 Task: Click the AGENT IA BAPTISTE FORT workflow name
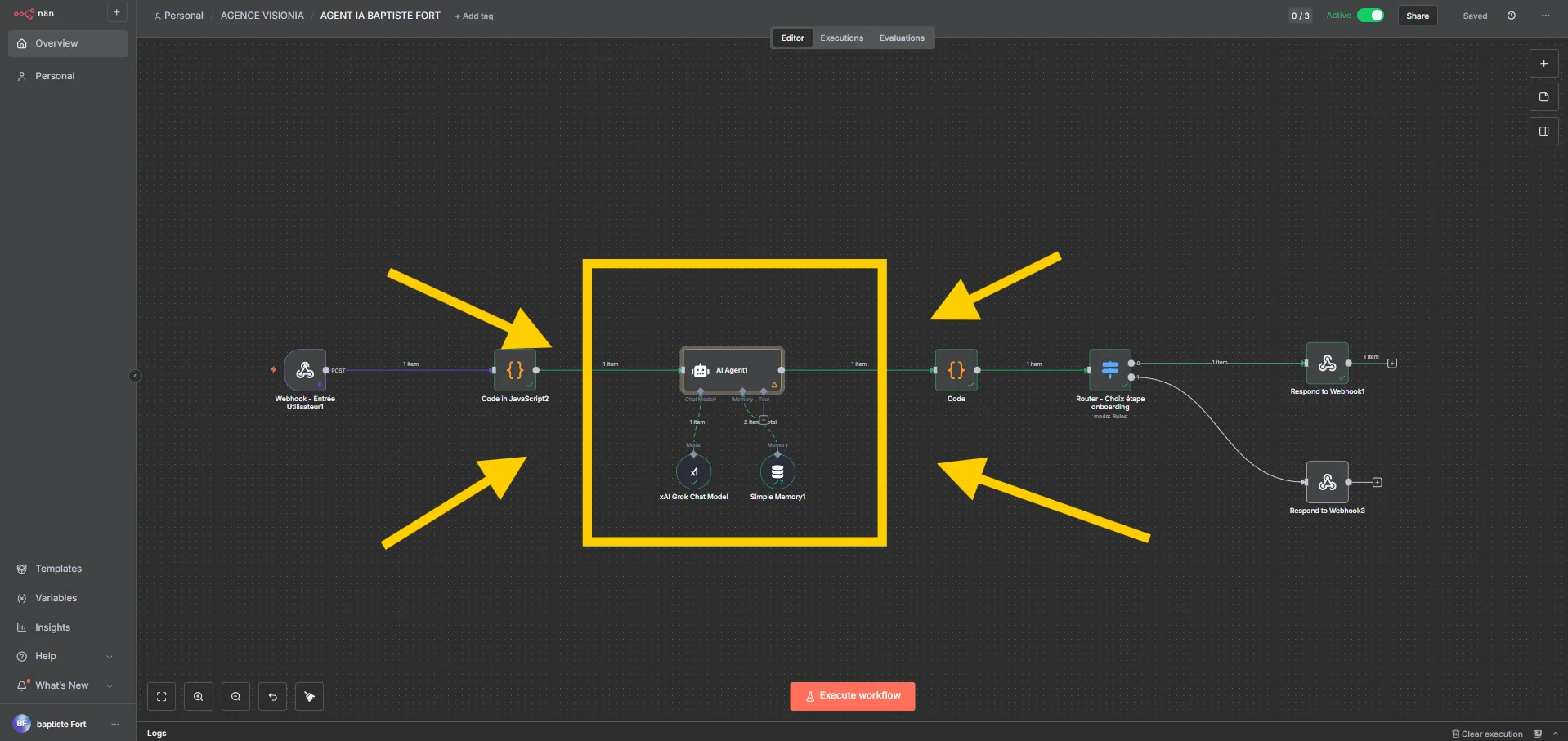point(380,16)
